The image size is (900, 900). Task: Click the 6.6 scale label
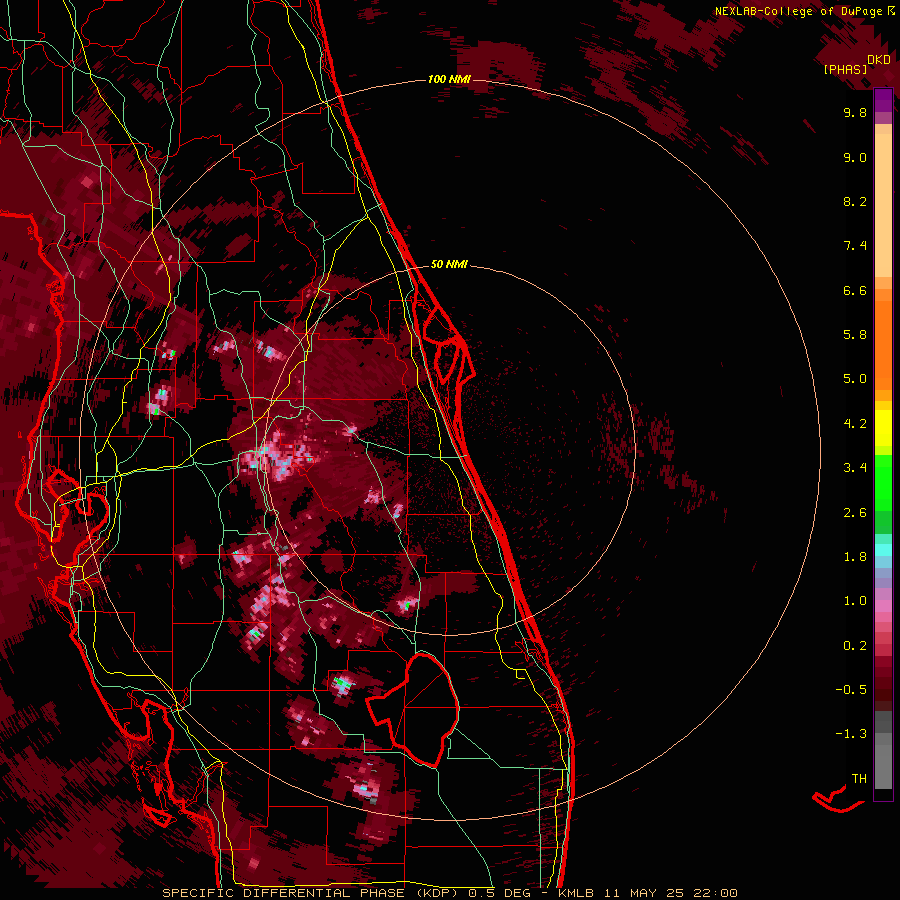855,290
